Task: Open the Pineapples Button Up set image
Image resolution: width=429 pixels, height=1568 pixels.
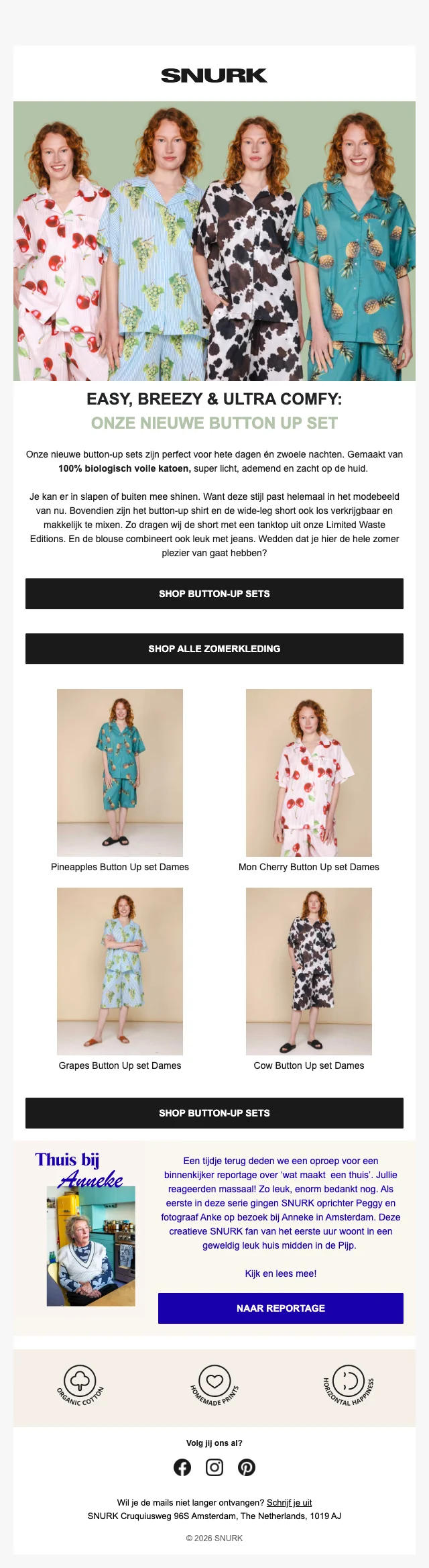Action: point(120,773)
